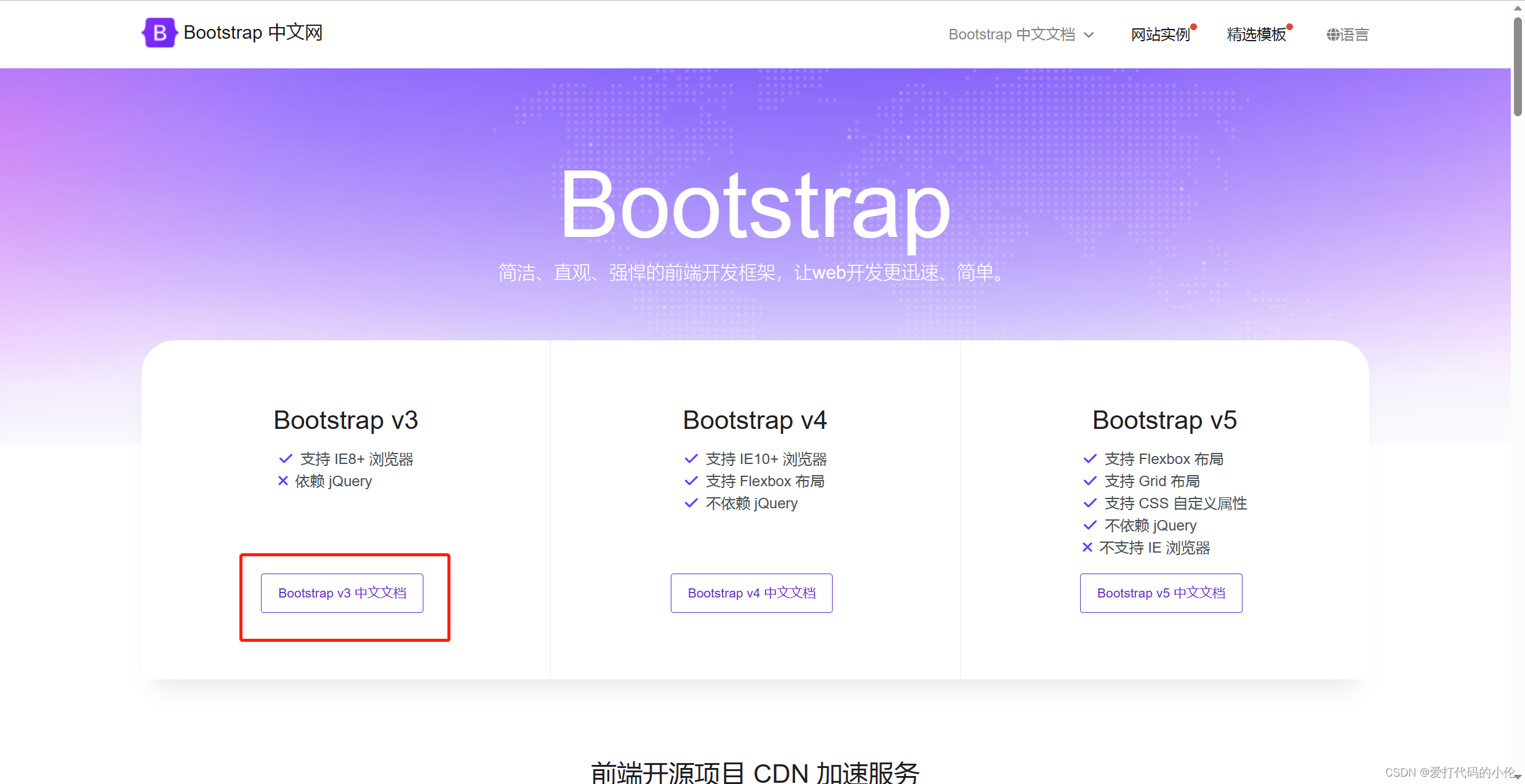The height and width of the screenshot is (784, 1525).
Task: Click the checkmark beside 支持 IE8+ 浏览器
Action: pos(286,458)
